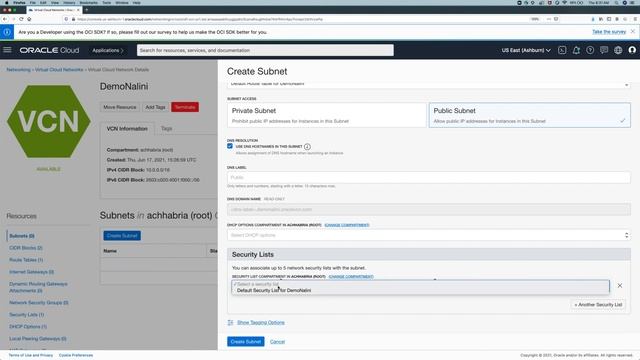Click the blue info icon in the survey banner
The width and height of the screenshot is (640, 360).
click(7, 32)
